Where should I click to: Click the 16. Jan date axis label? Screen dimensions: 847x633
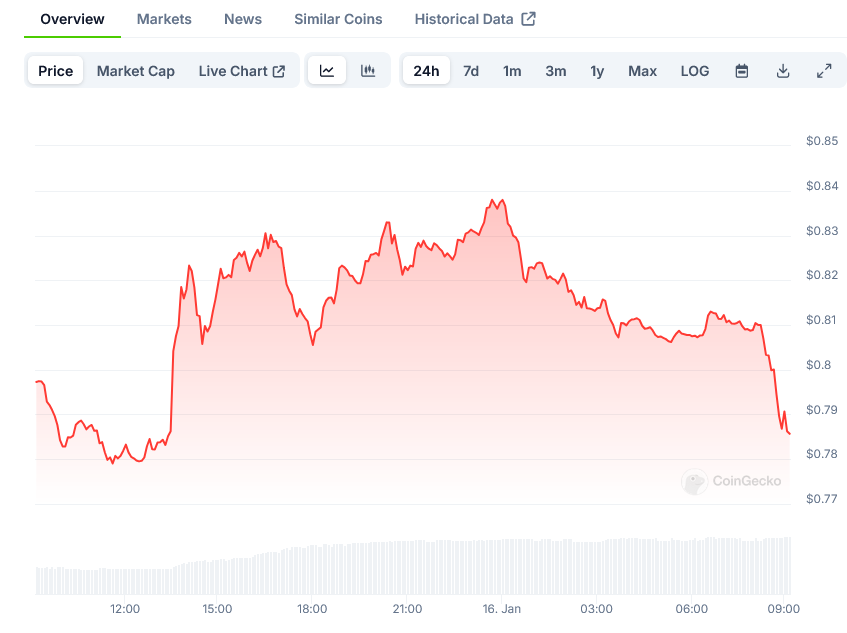click(502, 609)
